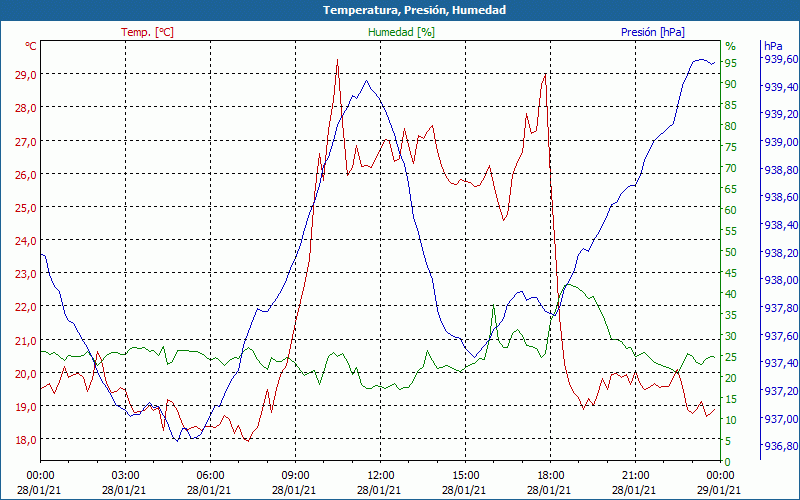Click the '28/01/21' date under 12:00

pos(379,490)
